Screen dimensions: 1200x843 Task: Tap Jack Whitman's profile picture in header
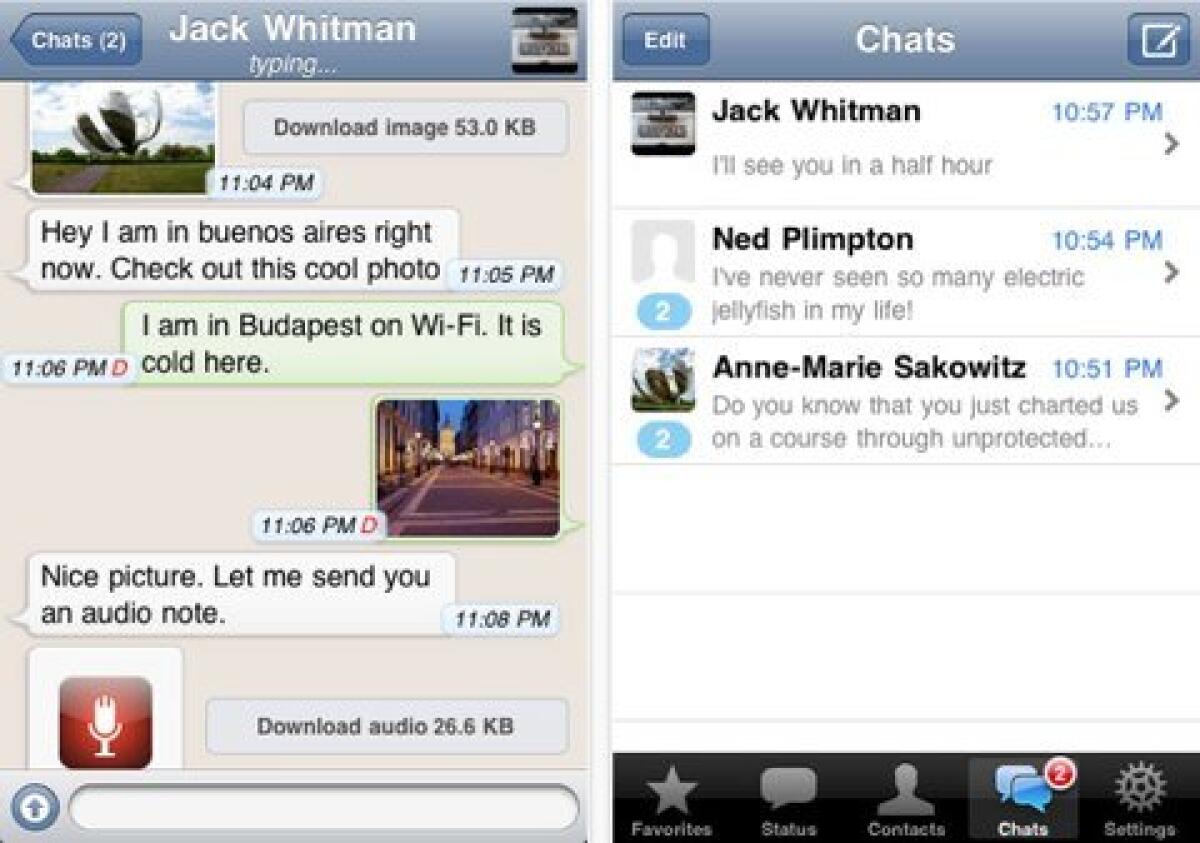pyautogui.click(x=545, y=40)
